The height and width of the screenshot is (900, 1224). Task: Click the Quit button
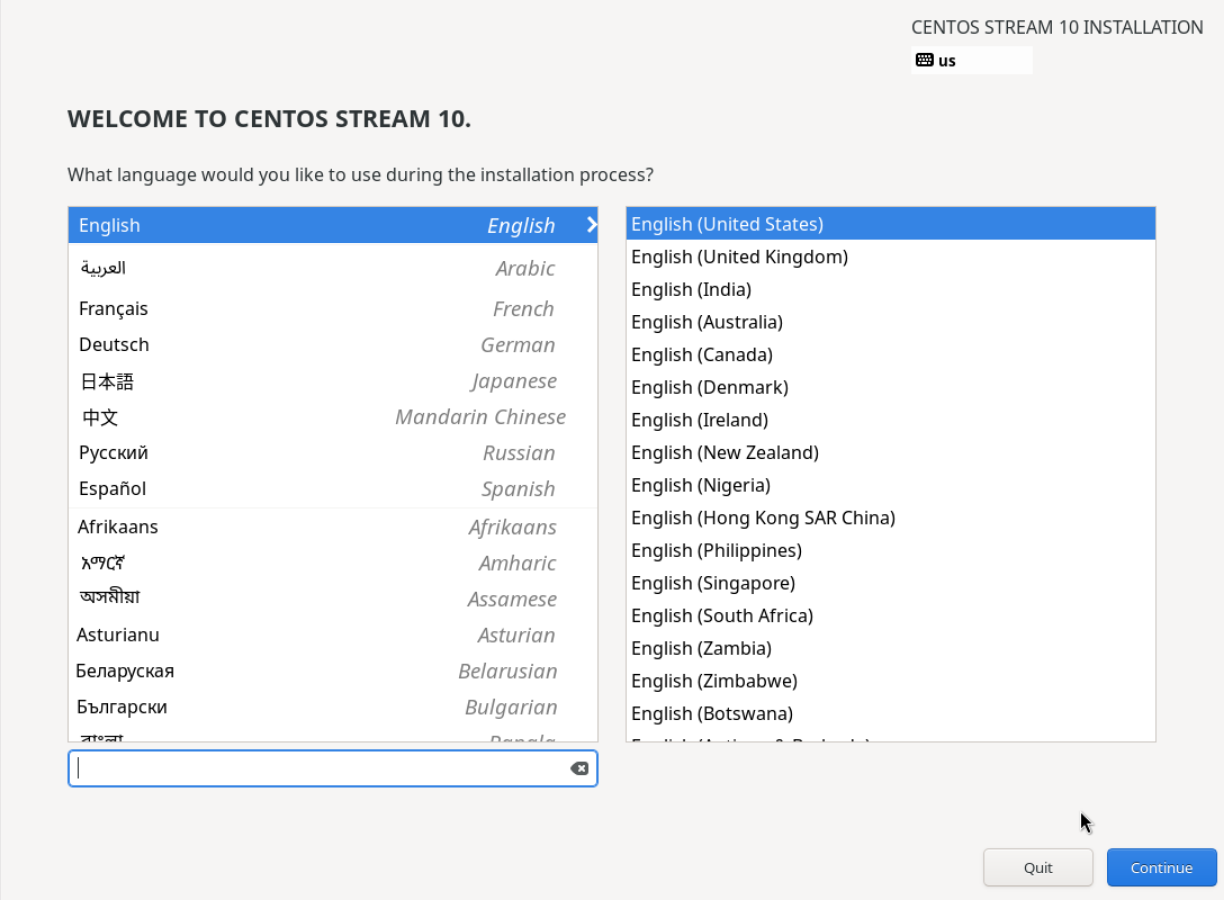[1038, 867]
